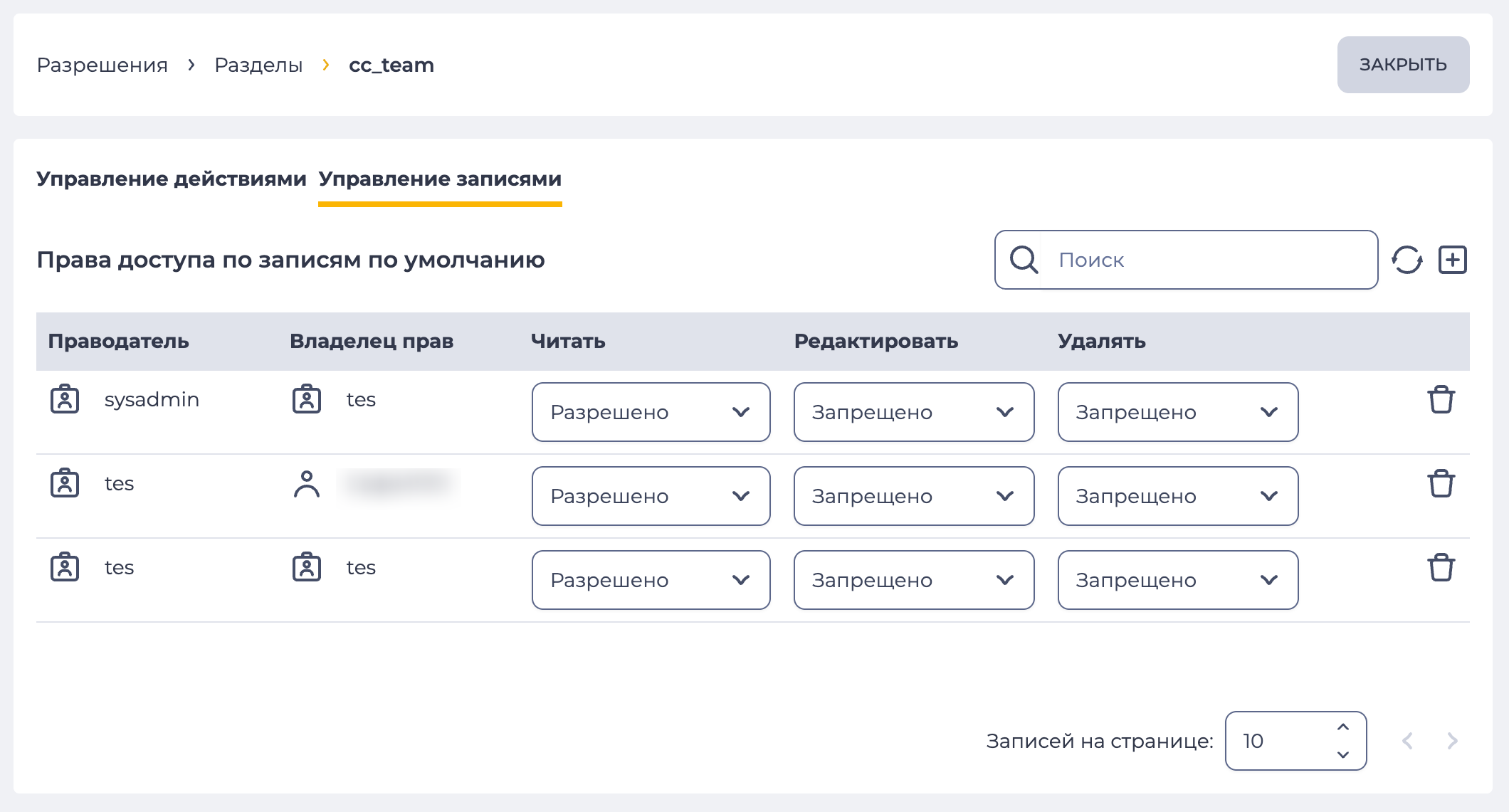Viewport: 1509px width, 812px height.
Task: Open the Читать dropdown in second row
Action: (x=651, y=496)
